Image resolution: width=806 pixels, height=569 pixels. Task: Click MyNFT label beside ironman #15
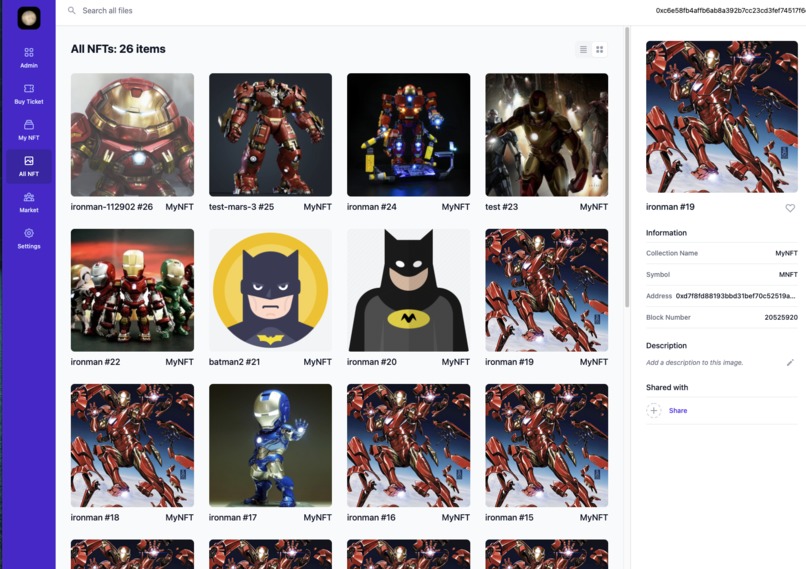(594, 517)
